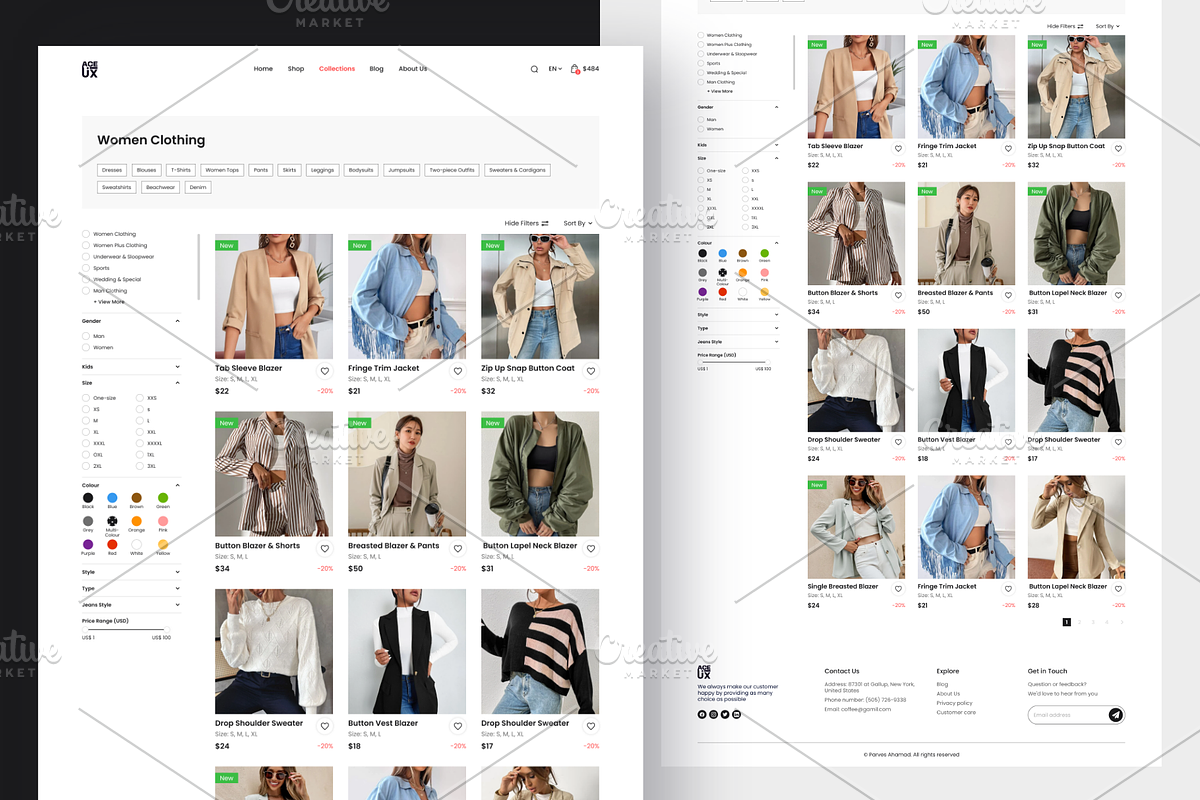The image size is (1200, 800).
Task: Open About Us in the top navigation bar
Action: coord(413,69)
